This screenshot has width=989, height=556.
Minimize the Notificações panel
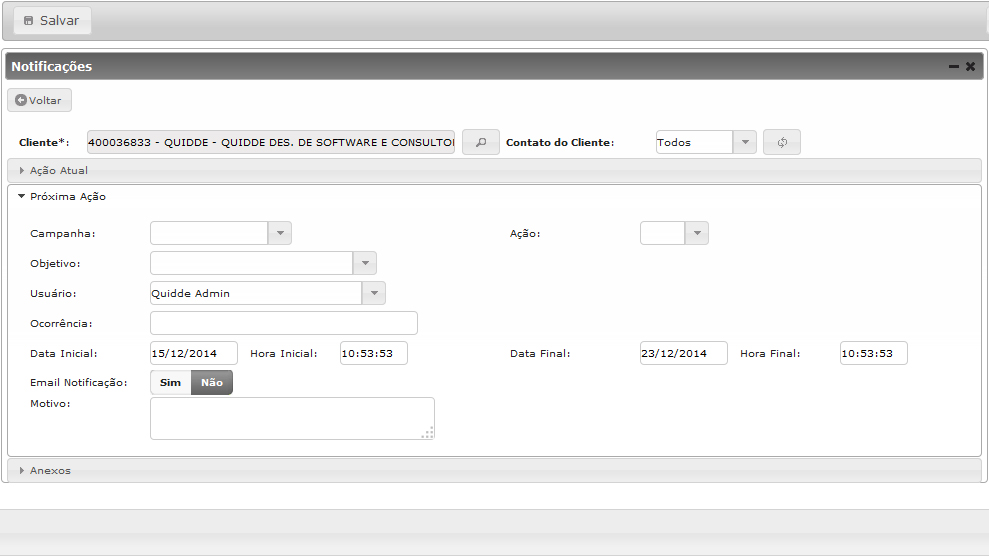(x=954, y=66)
